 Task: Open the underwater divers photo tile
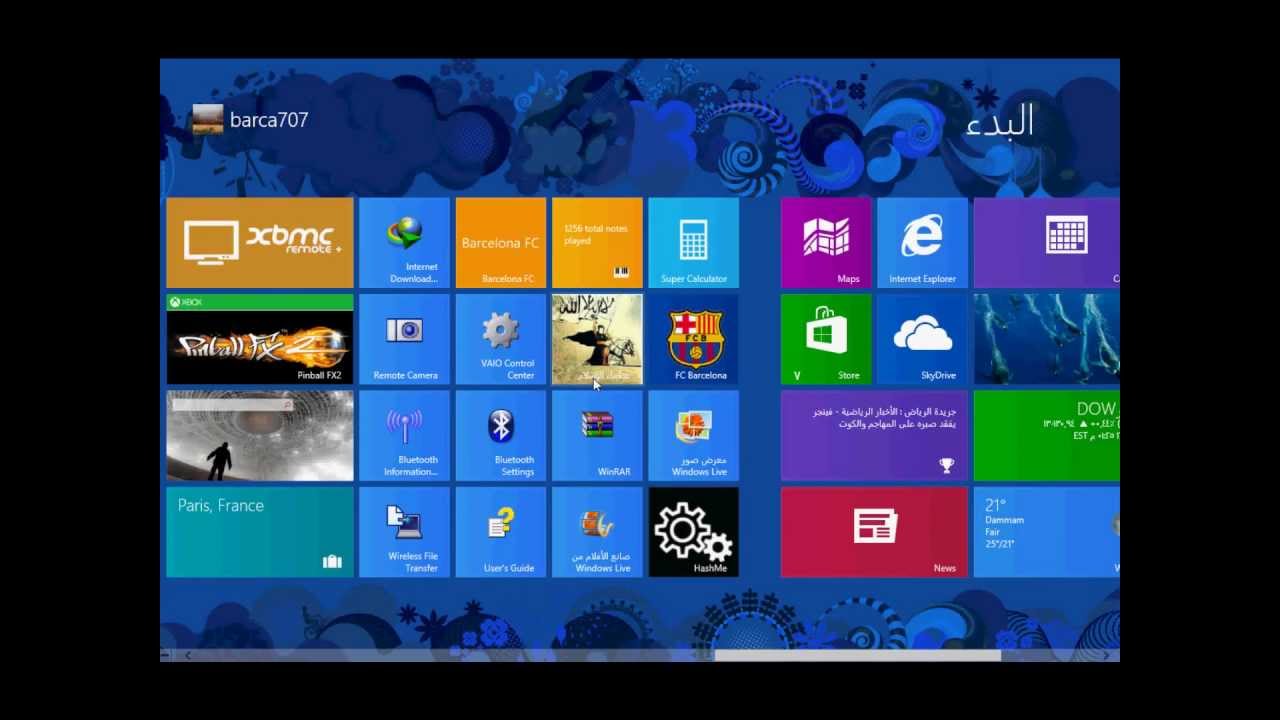click(1047, 339)
